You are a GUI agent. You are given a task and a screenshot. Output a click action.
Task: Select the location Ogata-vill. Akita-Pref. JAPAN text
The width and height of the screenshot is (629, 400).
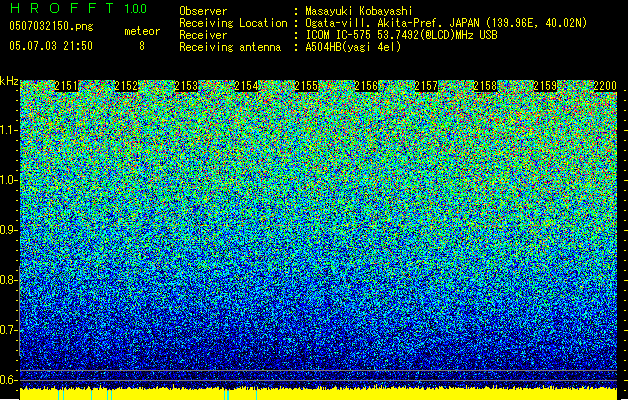pyautogui.click(x=392, y=23)
